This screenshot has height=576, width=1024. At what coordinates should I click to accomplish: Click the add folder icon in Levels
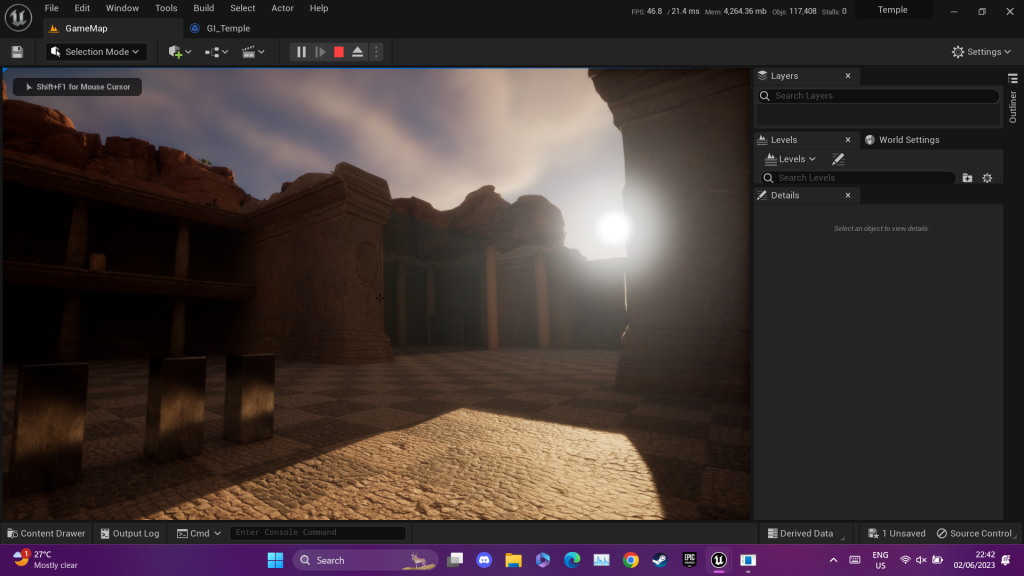pos(967,178)
